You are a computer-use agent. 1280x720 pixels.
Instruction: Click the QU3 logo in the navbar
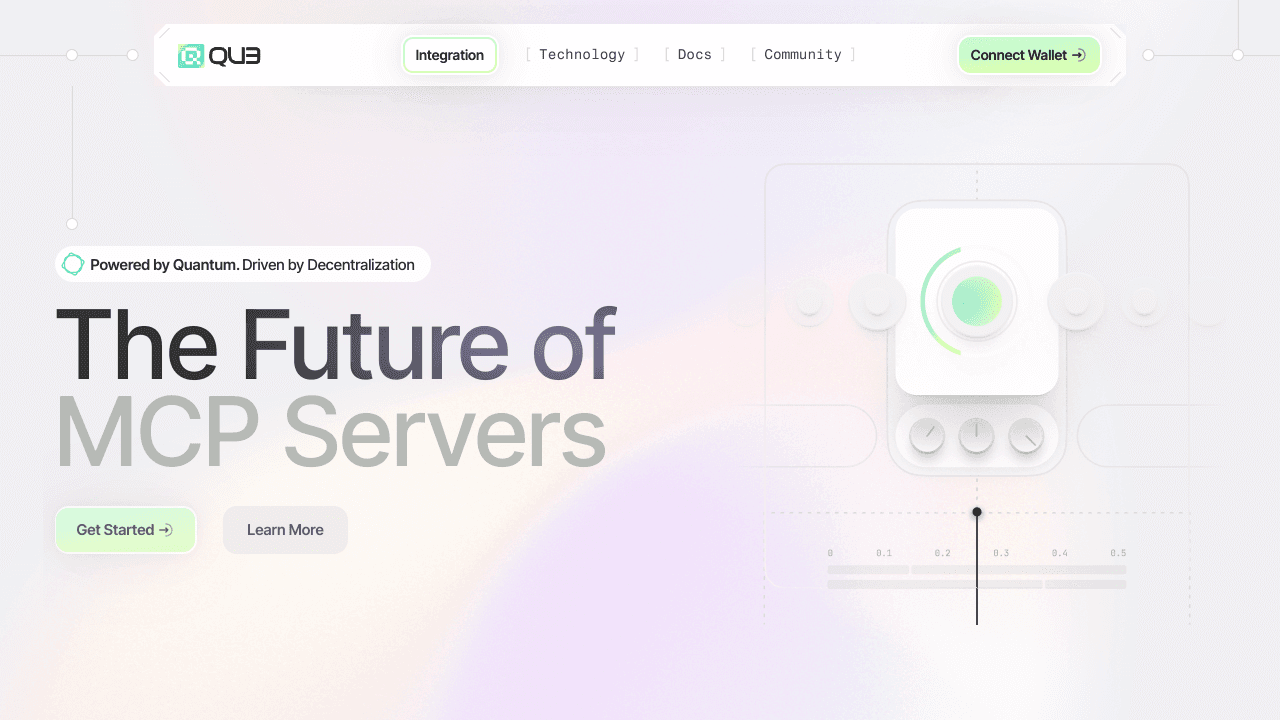coord(219,56)
